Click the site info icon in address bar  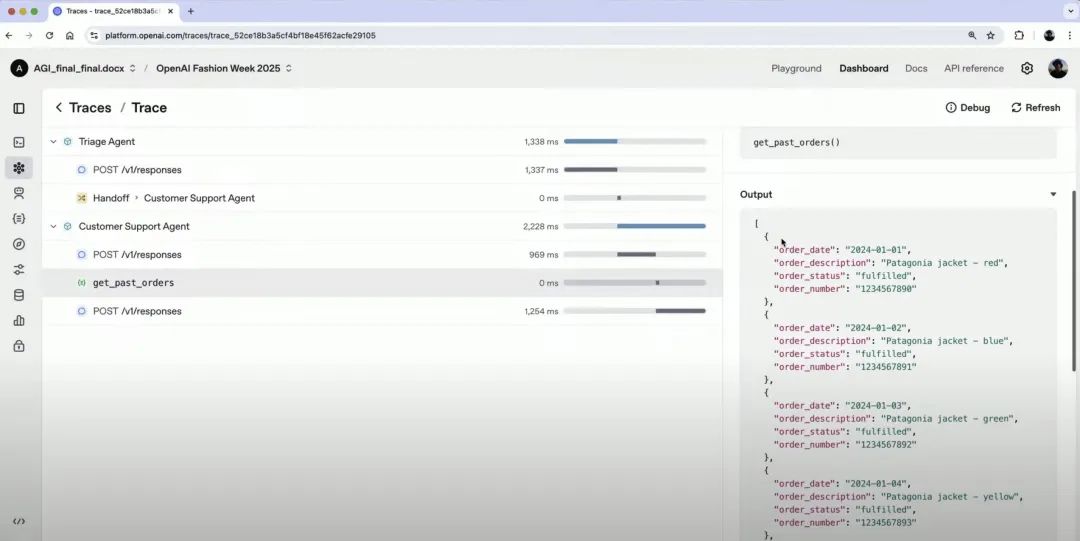click(x=94, y=35)
